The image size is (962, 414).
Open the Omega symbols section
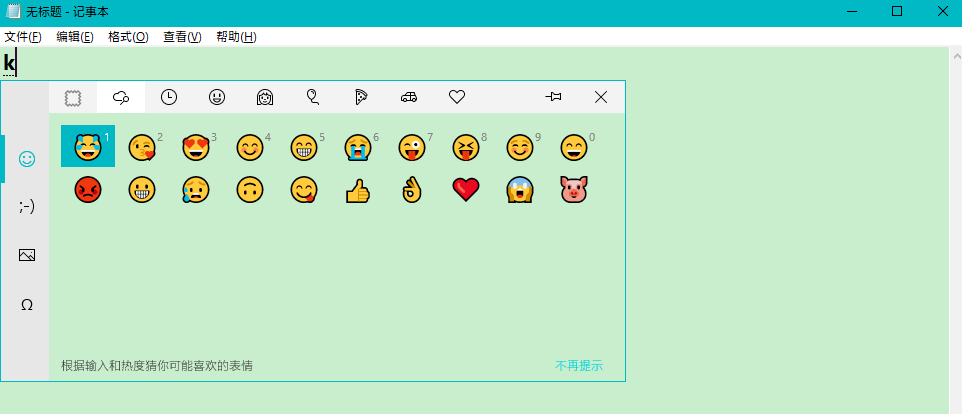(27, 304)
